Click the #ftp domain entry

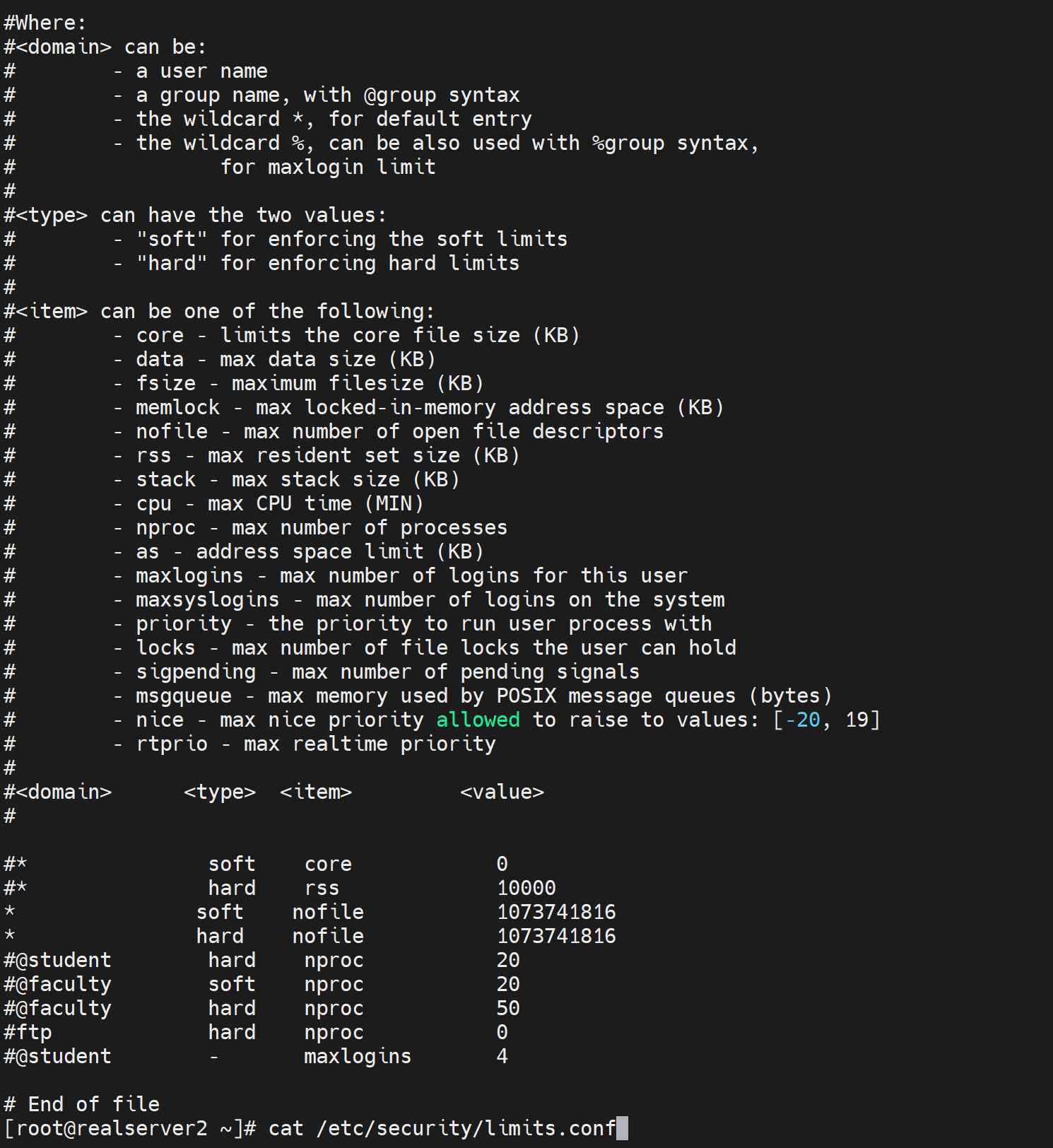(x=28, y=1032)
